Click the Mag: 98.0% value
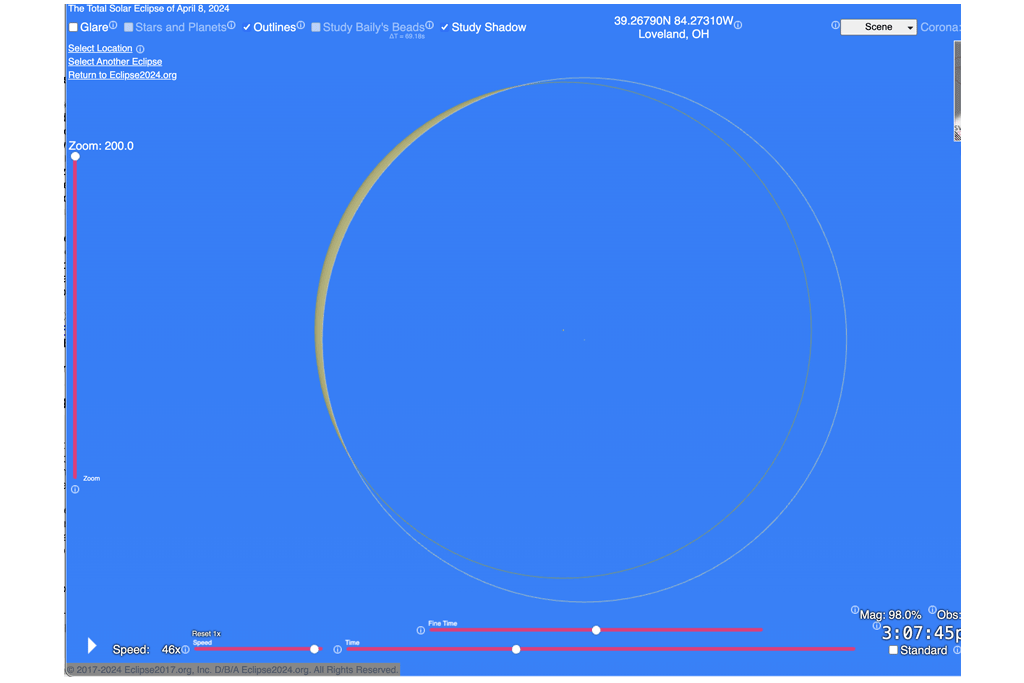 tap(890, 615)
